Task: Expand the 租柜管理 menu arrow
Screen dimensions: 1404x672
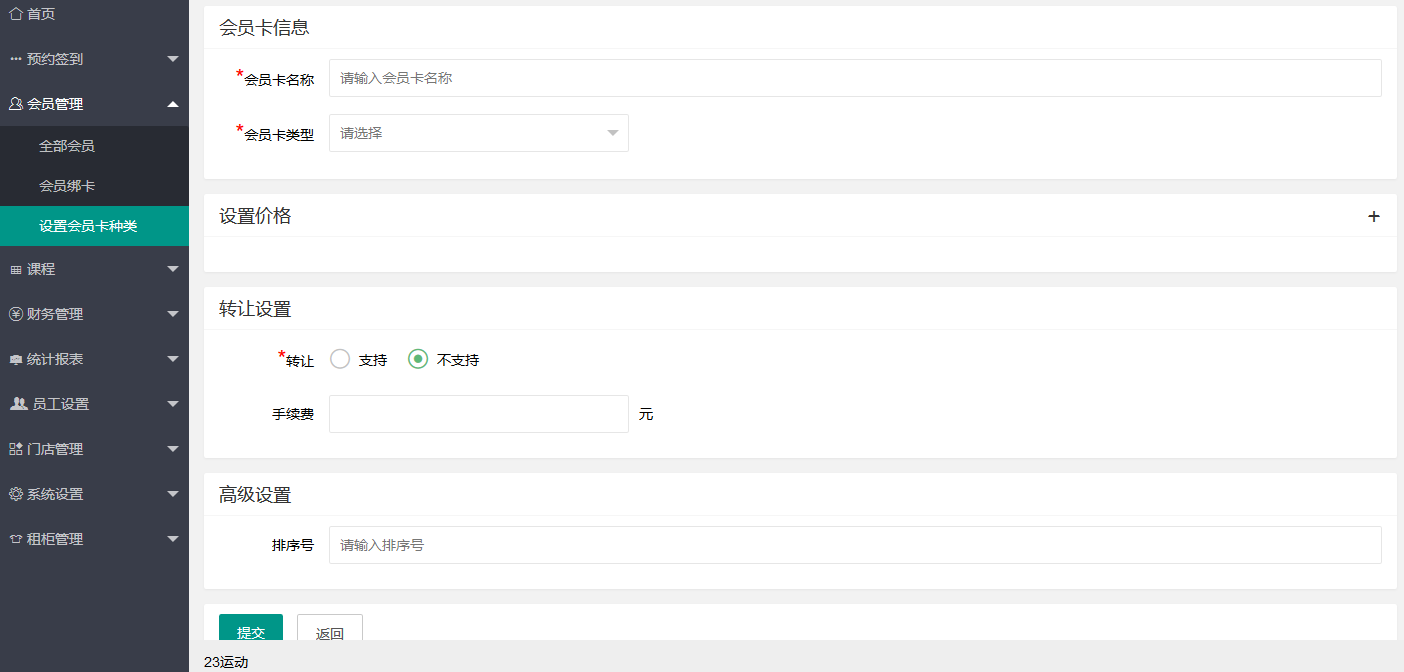Action: [x=173, y=539]
